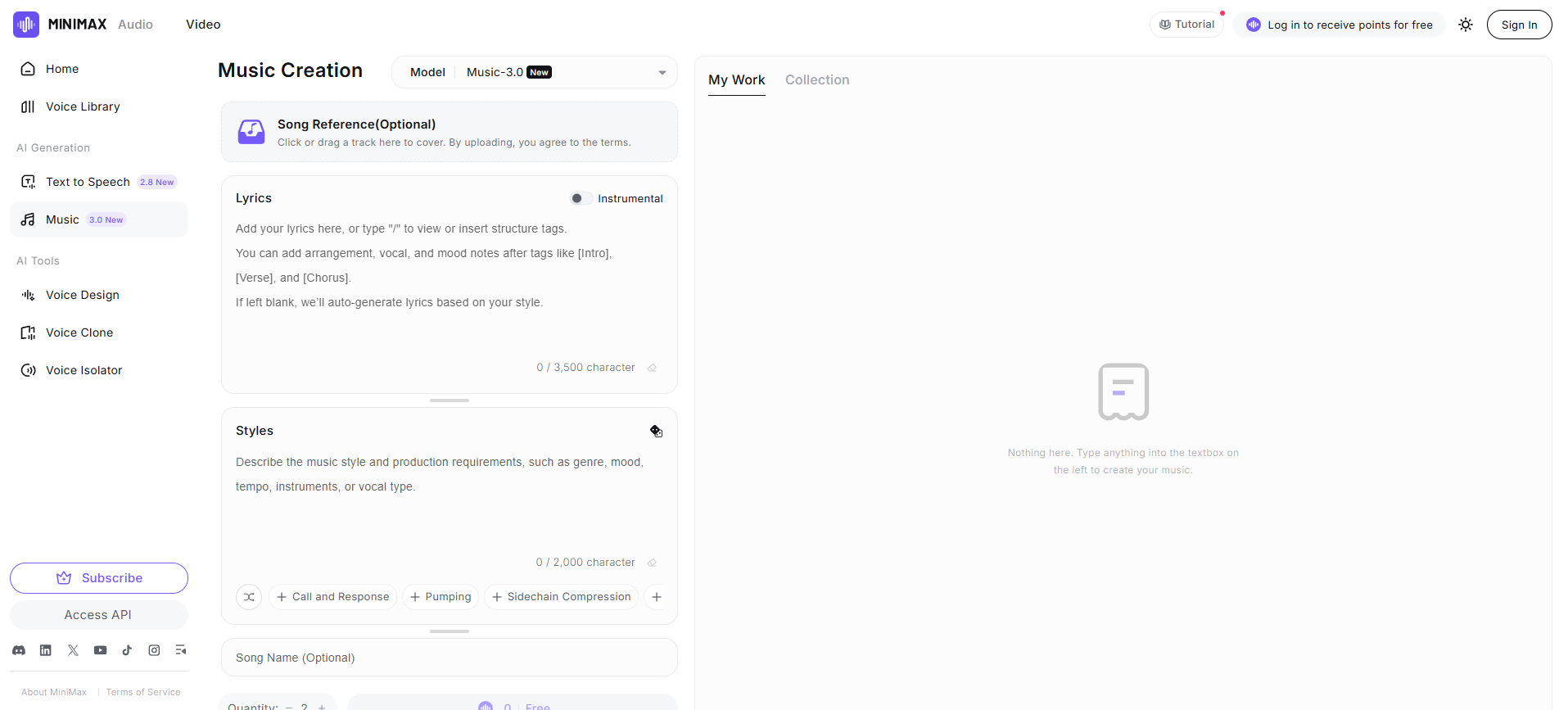Expand the Model Music-3.0 dropdown

(535, 72)
